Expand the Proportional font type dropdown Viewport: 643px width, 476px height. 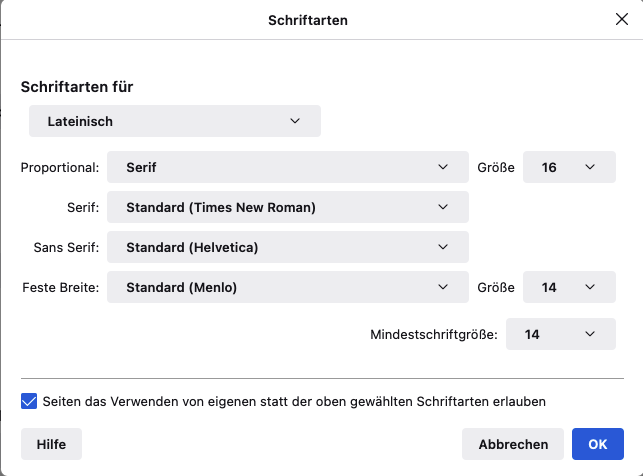click(x=287, y=167)
